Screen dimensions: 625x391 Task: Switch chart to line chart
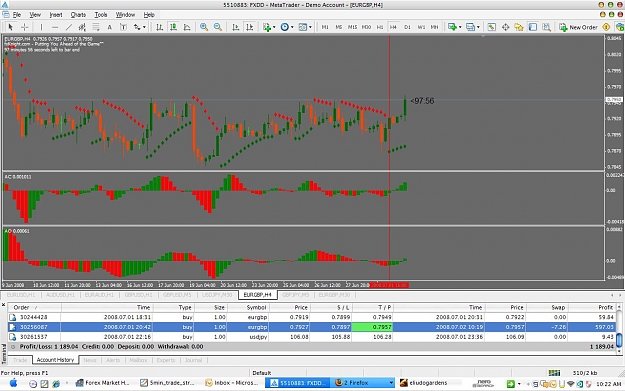[x=187, y=27]
